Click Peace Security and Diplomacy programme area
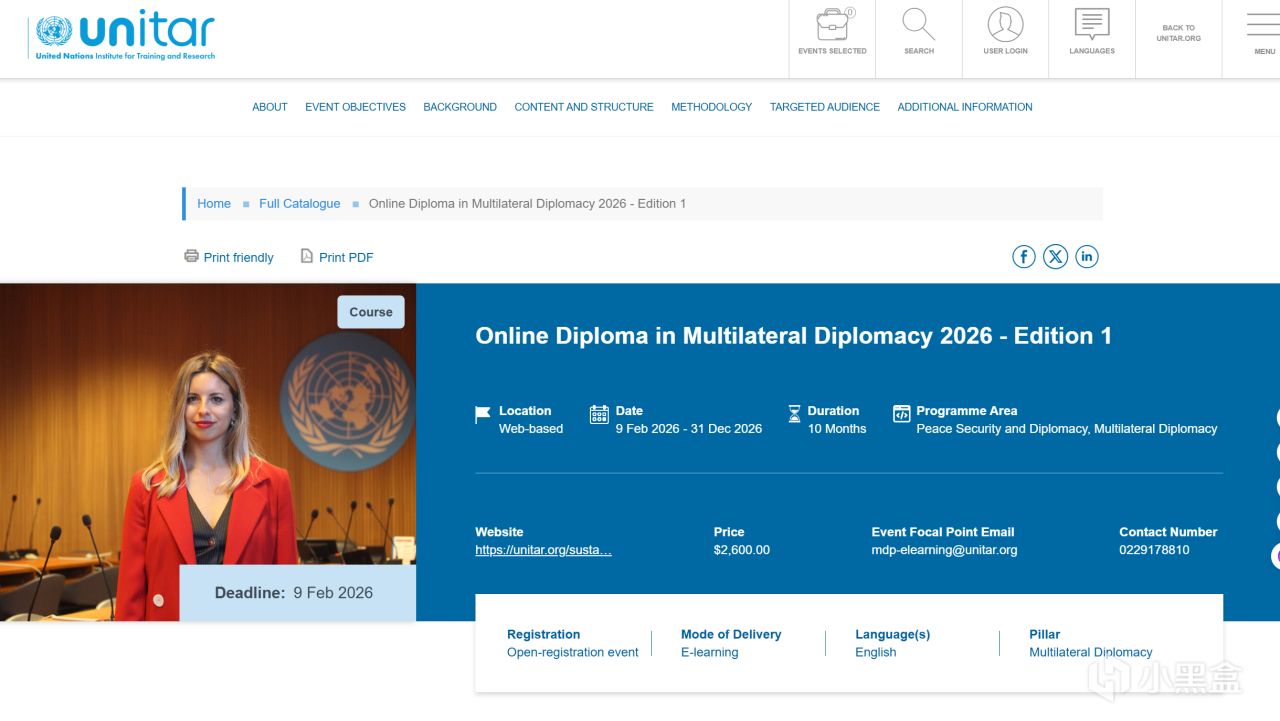 pyautogui.click(x=1002, y=429)
